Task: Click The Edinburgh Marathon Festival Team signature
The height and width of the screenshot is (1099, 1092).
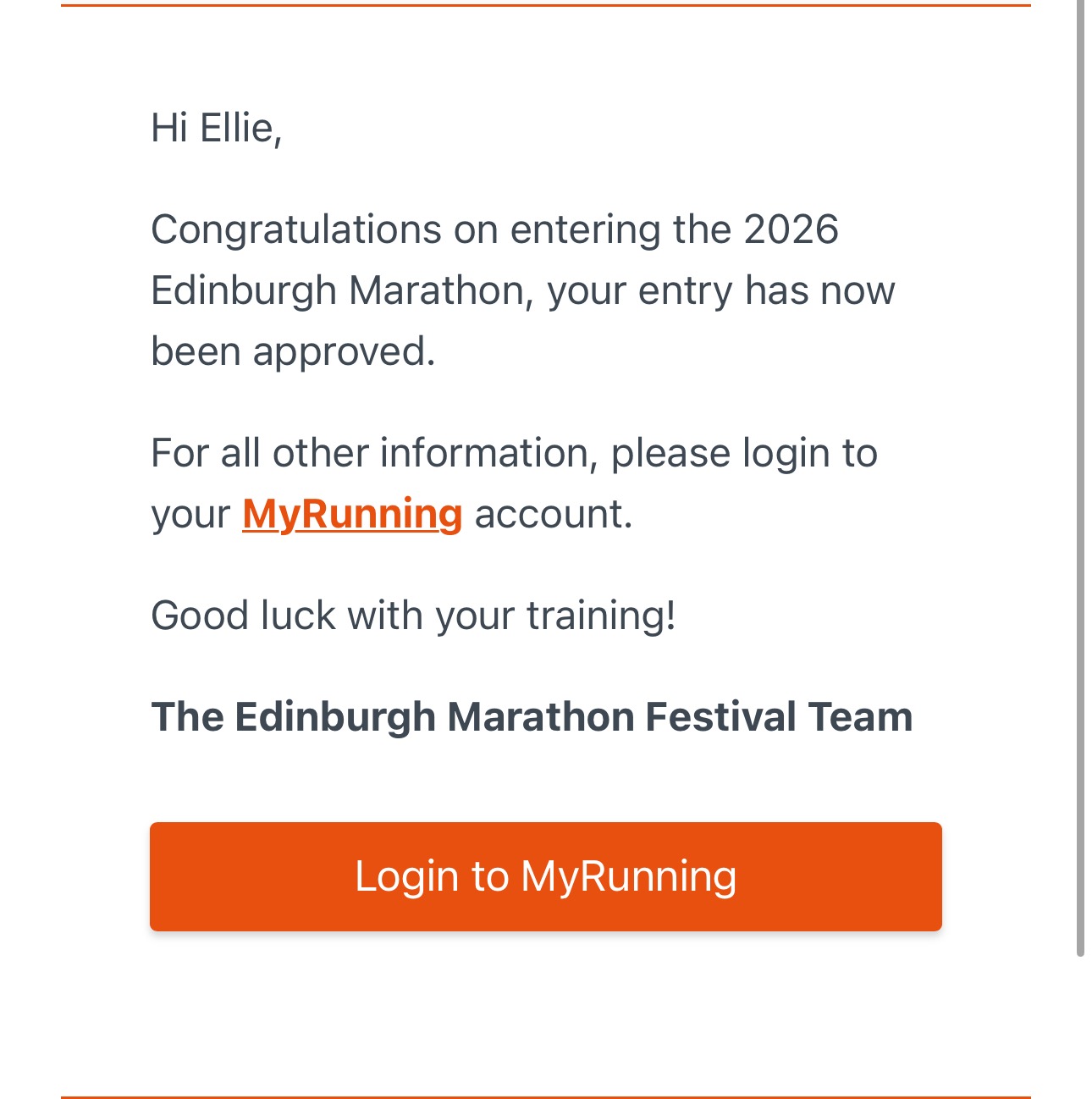Action: pyautogui.click(x=532, y=717)
